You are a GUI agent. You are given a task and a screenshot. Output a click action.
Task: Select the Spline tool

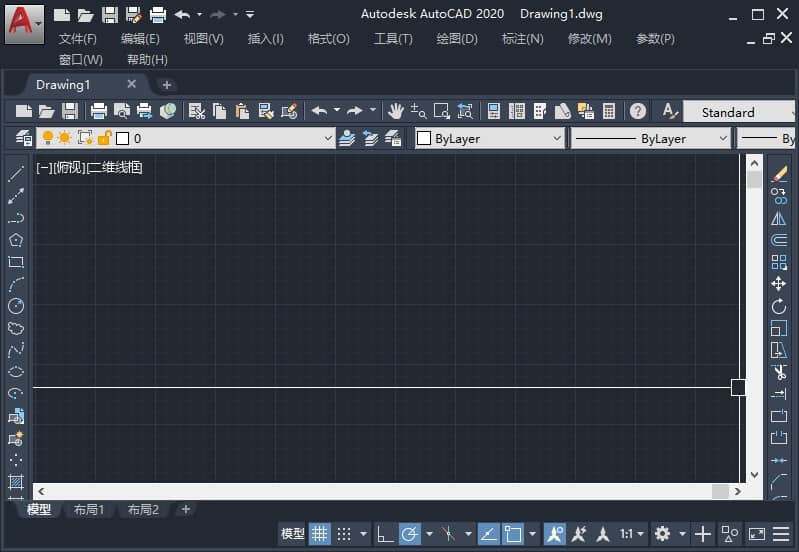point(16,350)
